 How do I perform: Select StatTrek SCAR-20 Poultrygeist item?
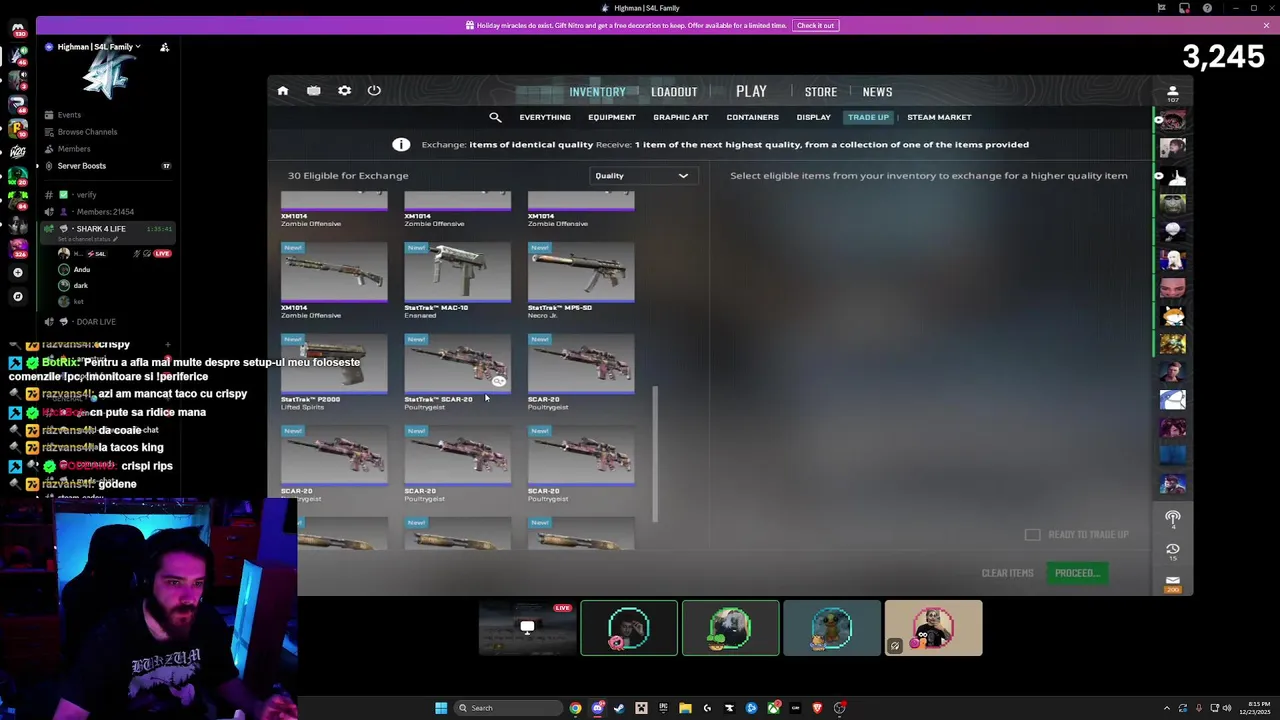(x=457, y=373)
